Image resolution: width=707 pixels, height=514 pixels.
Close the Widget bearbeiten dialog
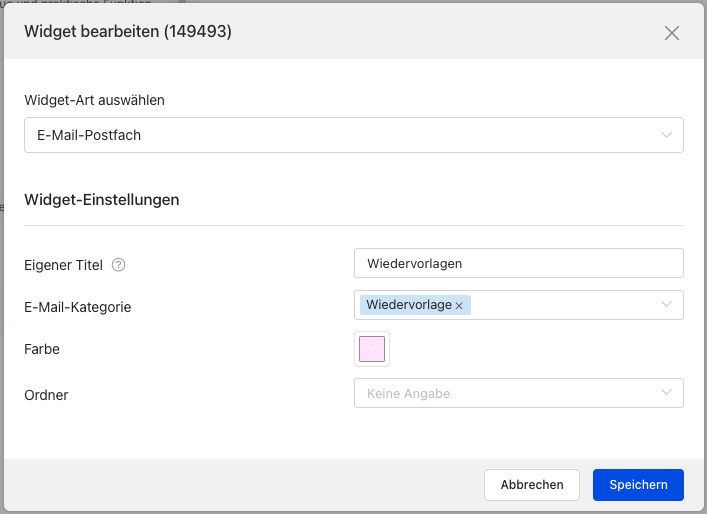coord(671,33)
